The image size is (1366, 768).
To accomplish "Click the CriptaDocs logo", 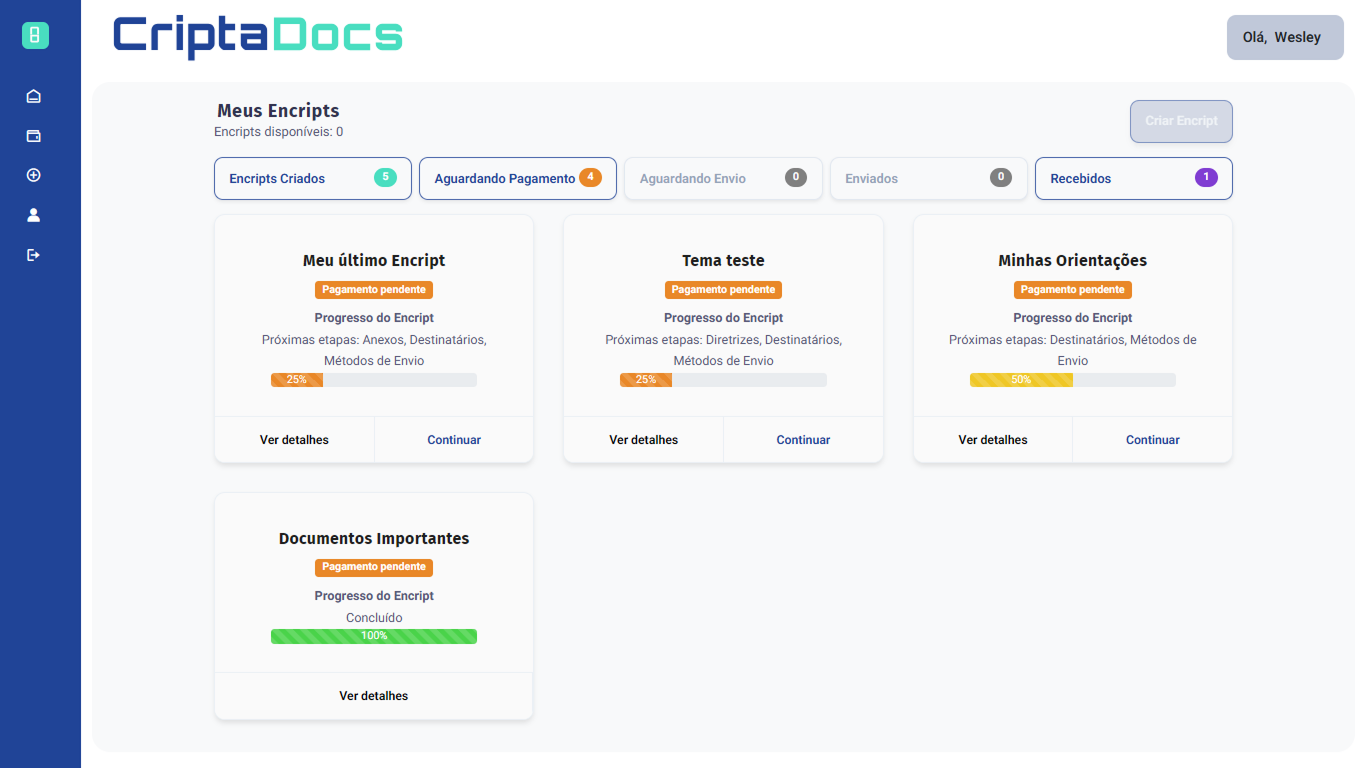I will click(x=258, y=36).
